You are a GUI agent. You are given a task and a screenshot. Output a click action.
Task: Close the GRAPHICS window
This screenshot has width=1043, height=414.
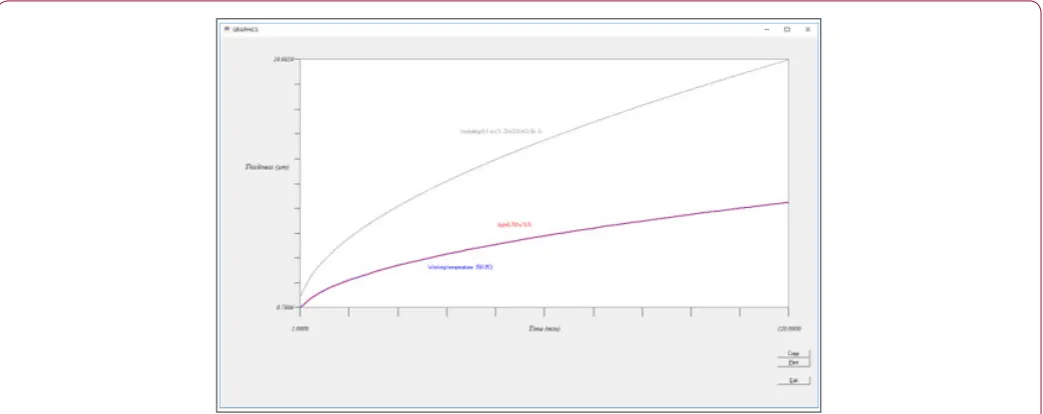tap(808, 29)
